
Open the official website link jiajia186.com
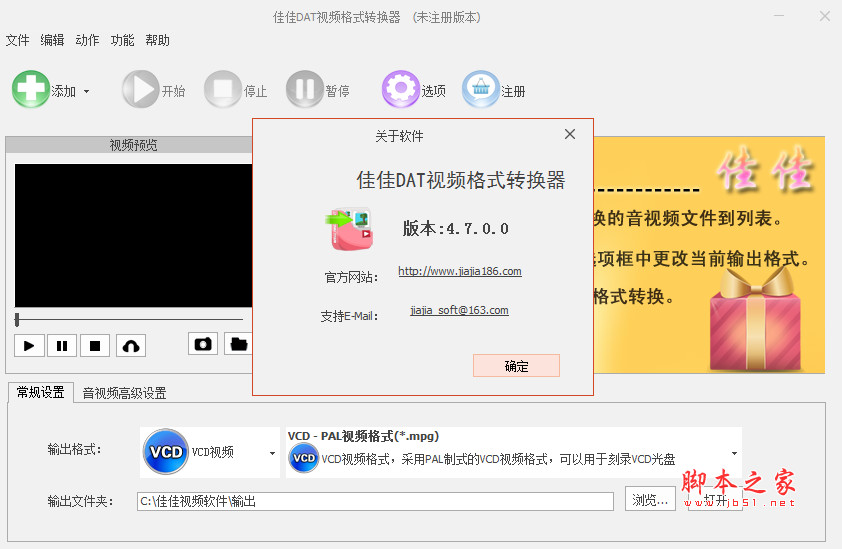point(460,271)
